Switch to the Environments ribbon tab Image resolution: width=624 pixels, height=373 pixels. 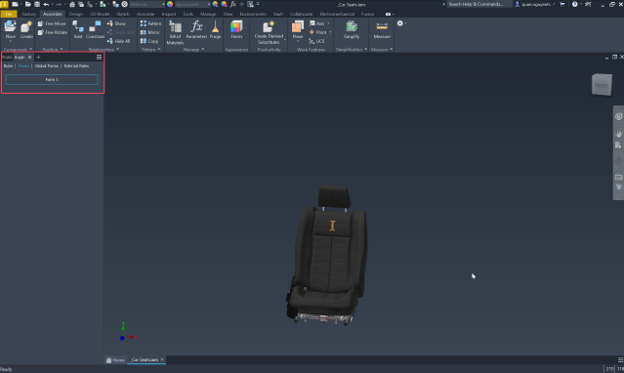pyautogui.click(x=253, y=14)
